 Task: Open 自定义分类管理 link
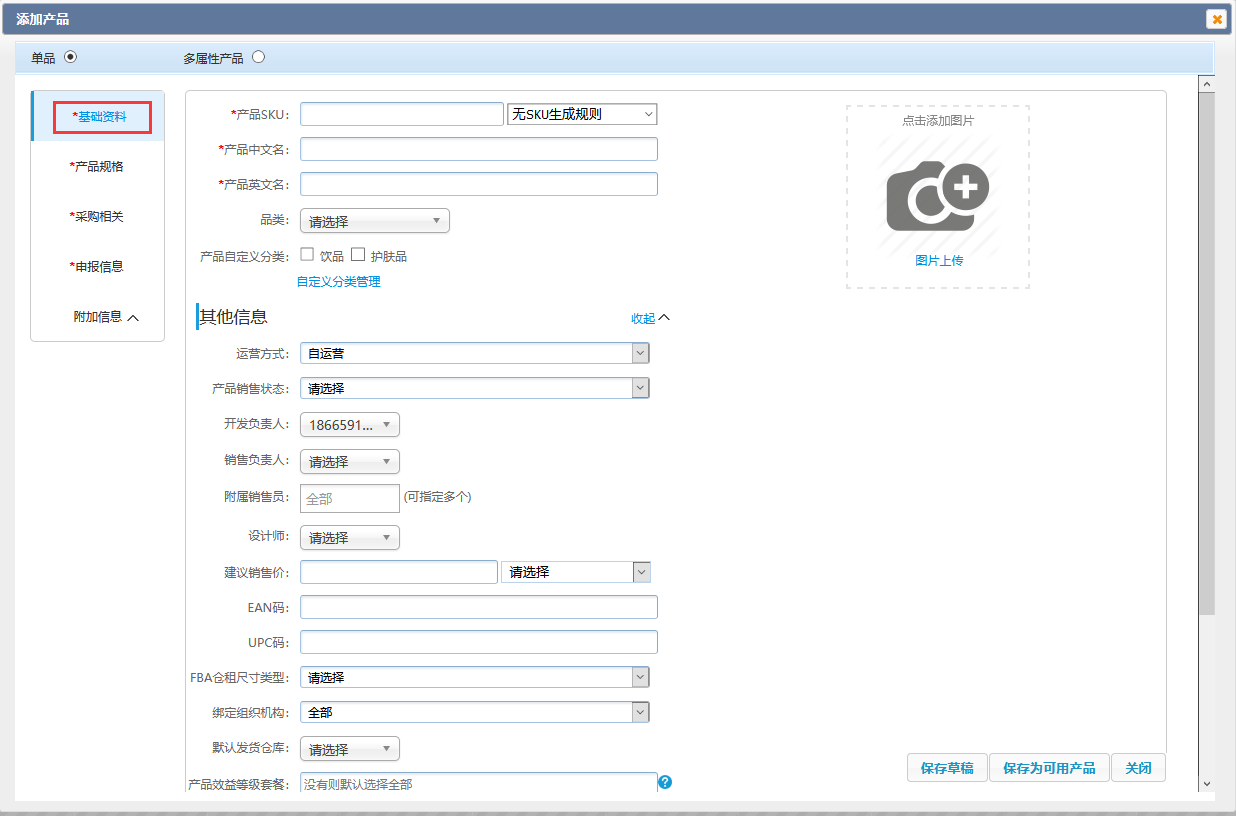tap(338, 282)
